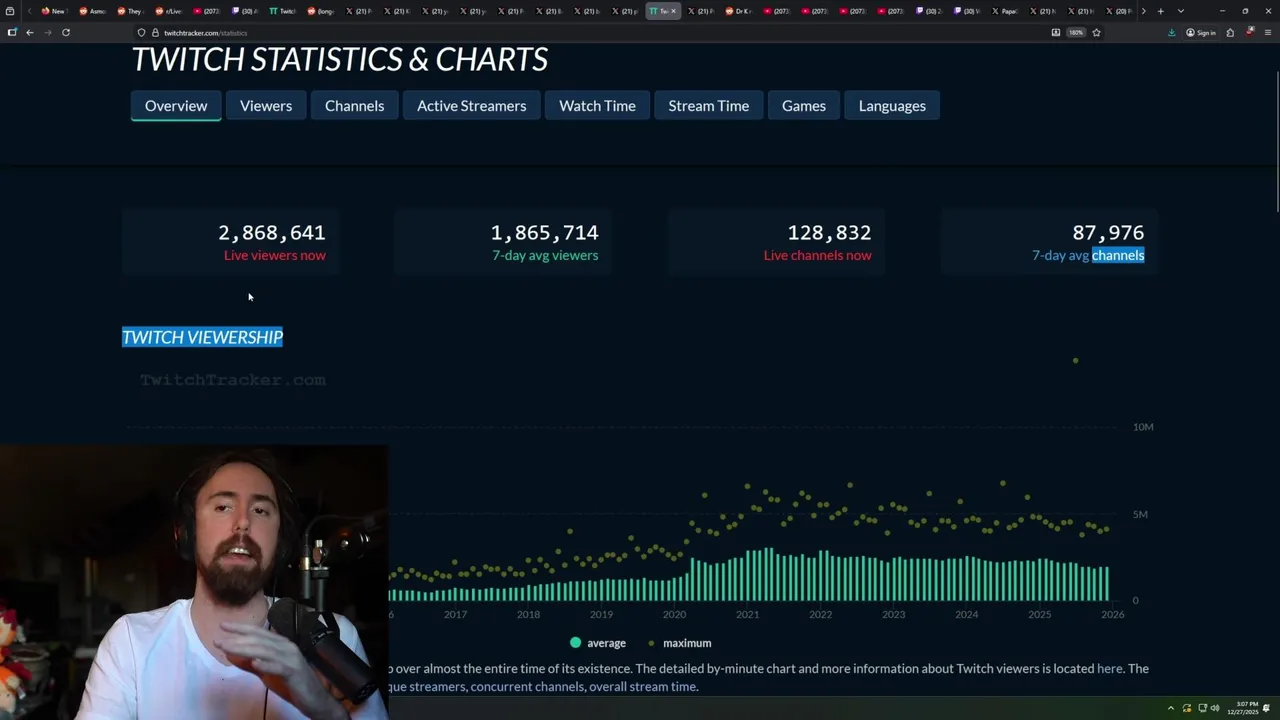Open the notification bell in taskbar
The height and width of the screenshot is (720, 1280).
coord(1267,708)
